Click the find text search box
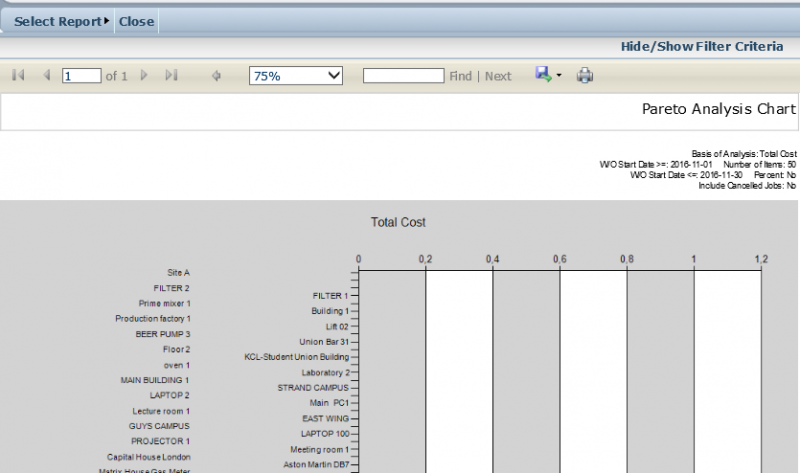The image size is (800, 473). (403, 75)
